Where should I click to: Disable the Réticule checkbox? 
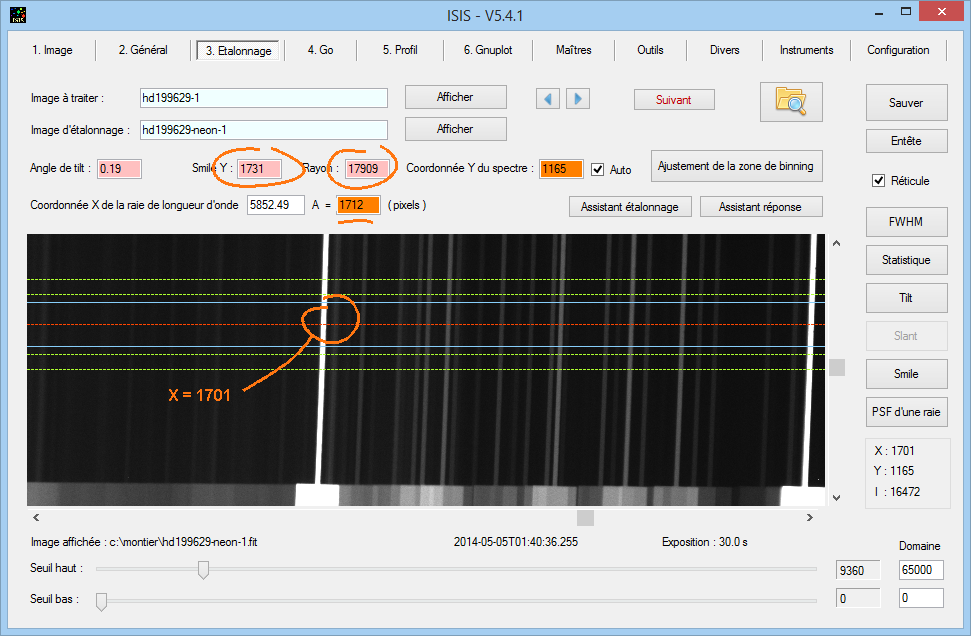point(878,181)
